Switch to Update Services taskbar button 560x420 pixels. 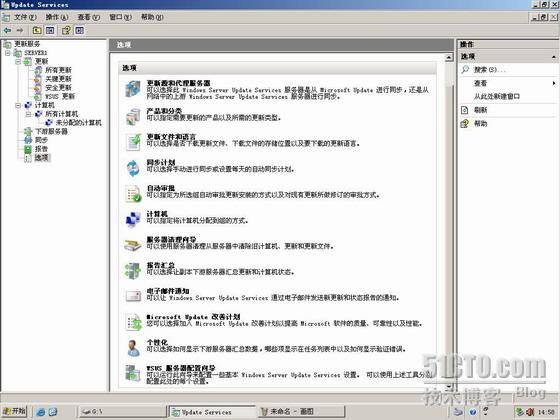click(212, 412)
